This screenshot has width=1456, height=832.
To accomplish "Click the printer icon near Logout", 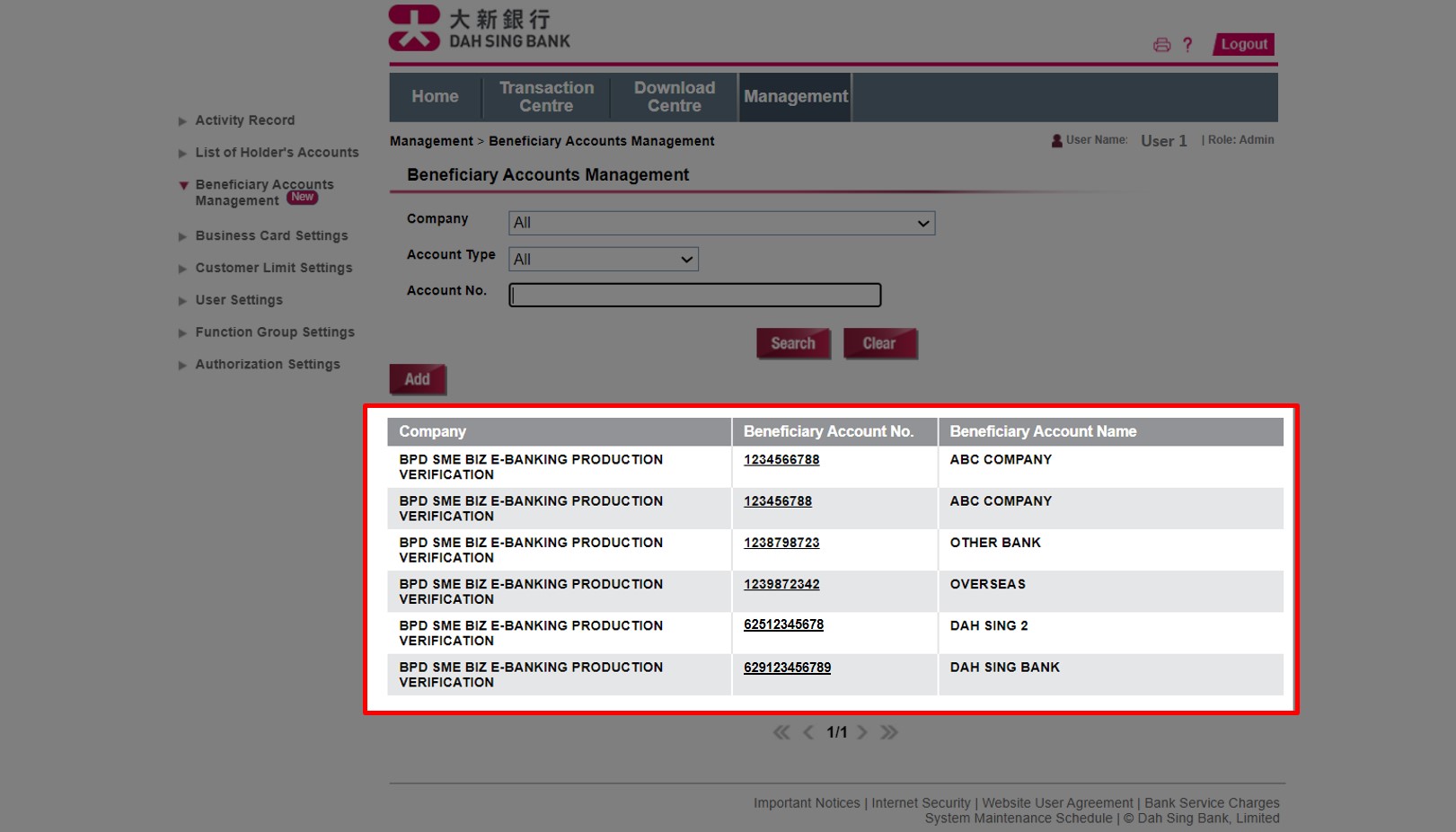I will tap(1161, 45).
